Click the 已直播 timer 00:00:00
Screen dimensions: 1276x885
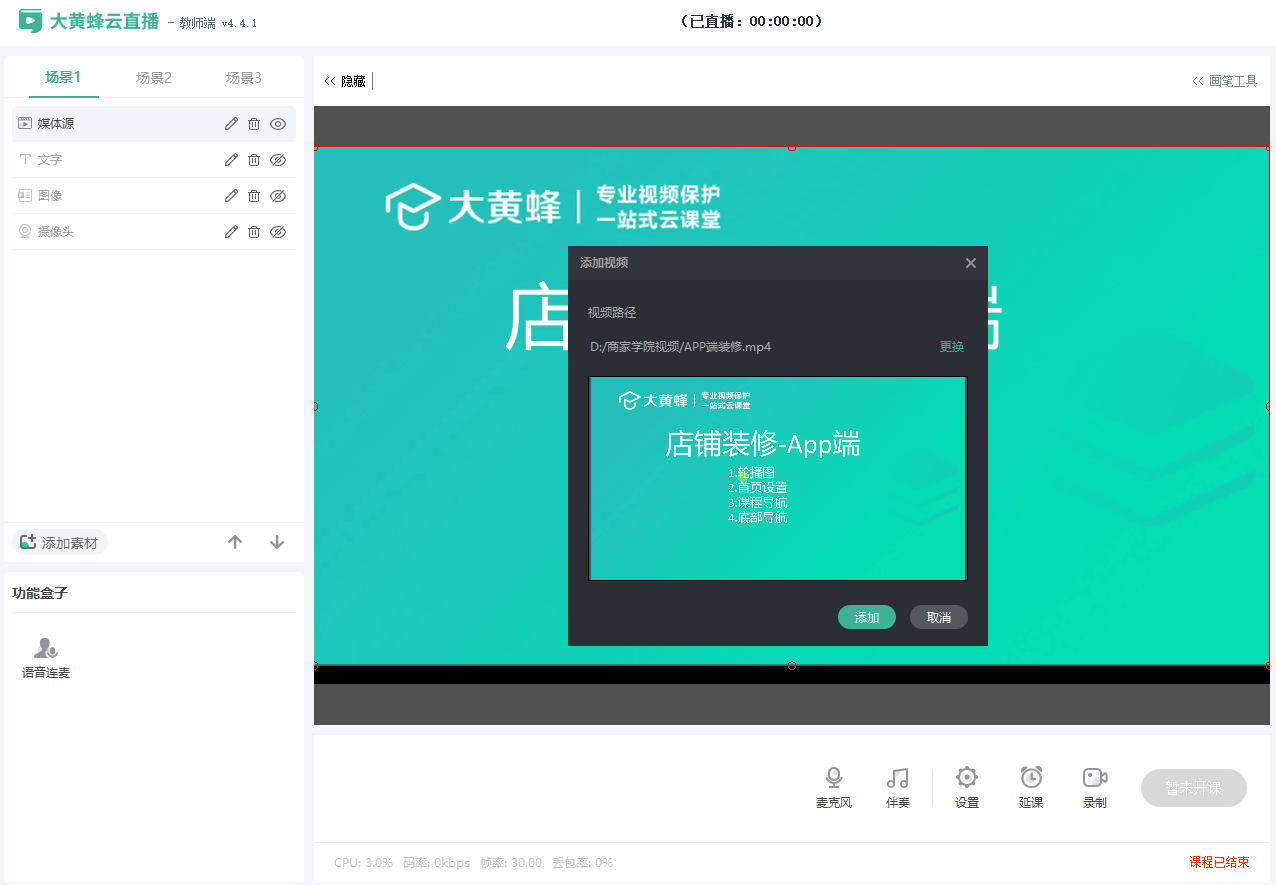click(x=751, y=21)
